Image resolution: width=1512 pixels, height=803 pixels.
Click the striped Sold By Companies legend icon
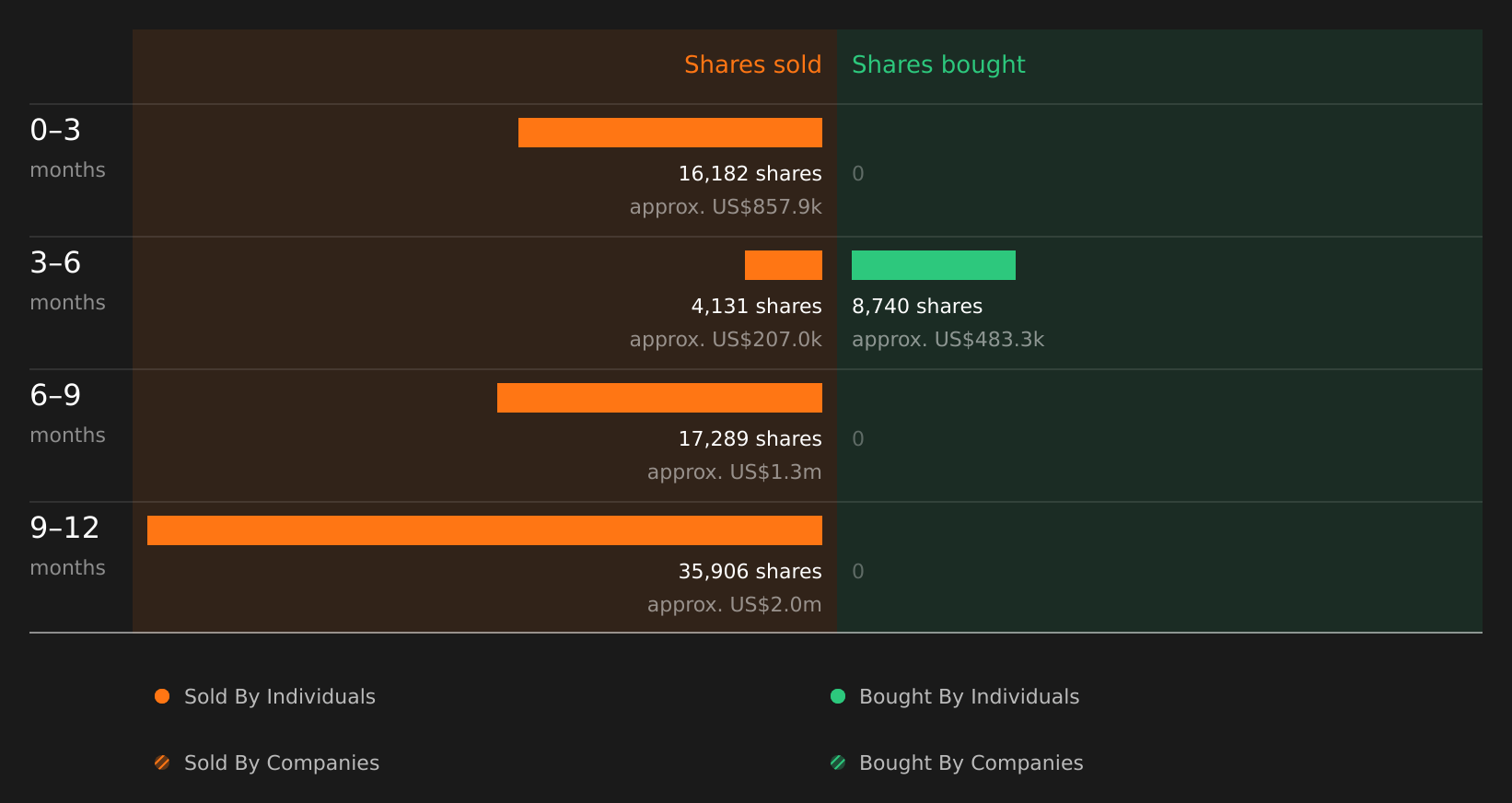tap(162, 762)
